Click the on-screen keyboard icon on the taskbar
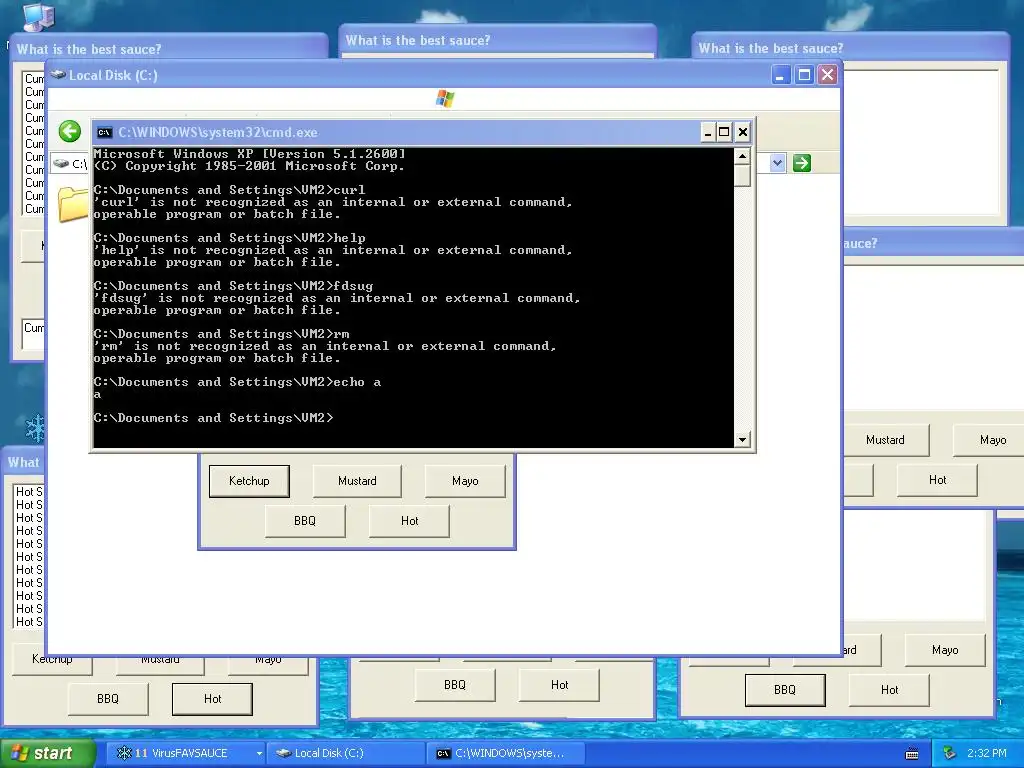1024x768 pixels. click(912, 754)
